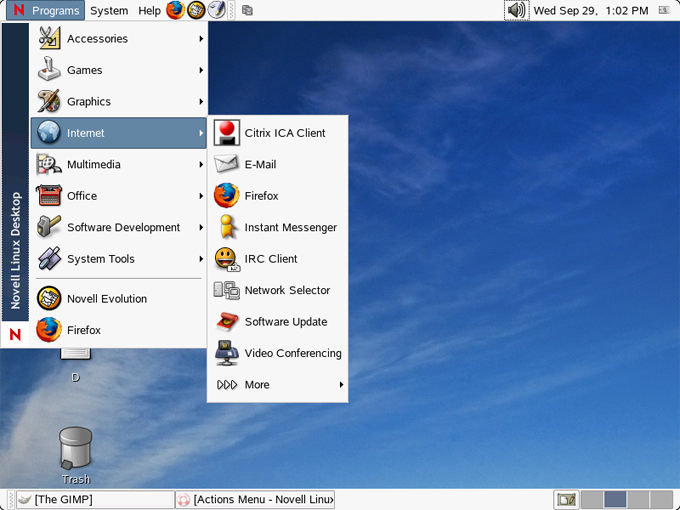Screen dimensions: 680x510
Task: Open Novell Evolution from the top panel icon
Action: [196, 10]
